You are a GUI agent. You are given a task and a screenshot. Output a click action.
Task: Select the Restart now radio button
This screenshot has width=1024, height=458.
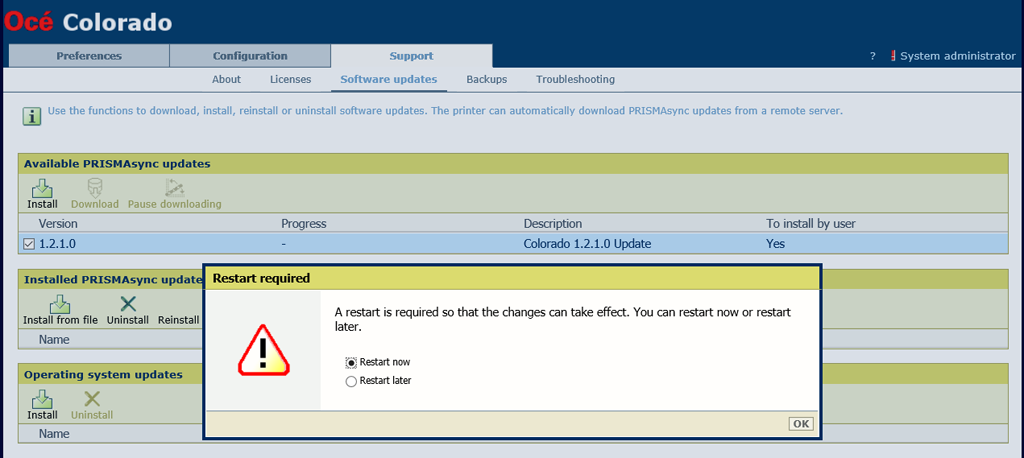point(351,362)
